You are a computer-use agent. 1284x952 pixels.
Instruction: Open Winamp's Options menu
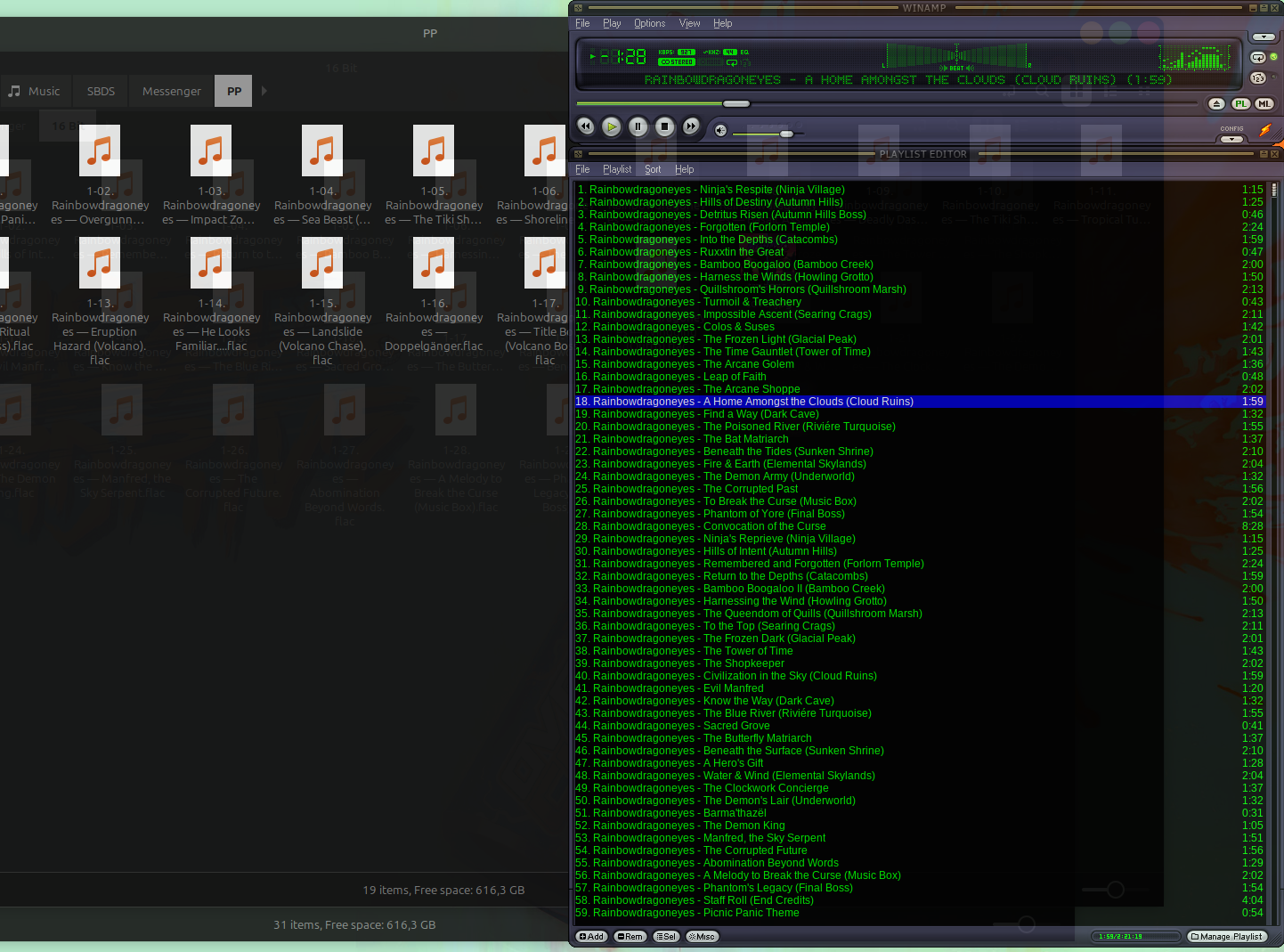(650, 23)
